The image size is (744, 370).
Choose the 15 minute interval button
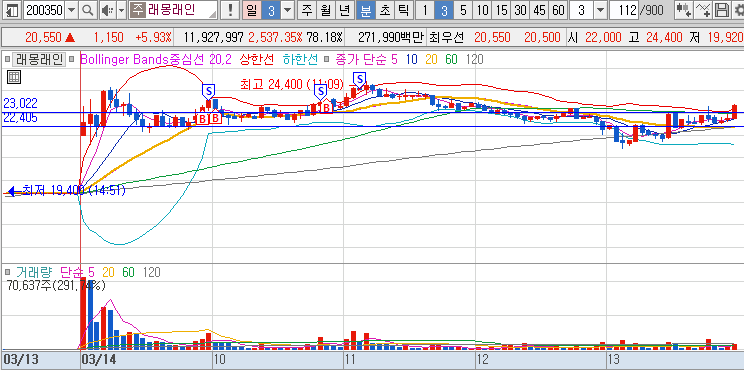[x=501, y=10]
